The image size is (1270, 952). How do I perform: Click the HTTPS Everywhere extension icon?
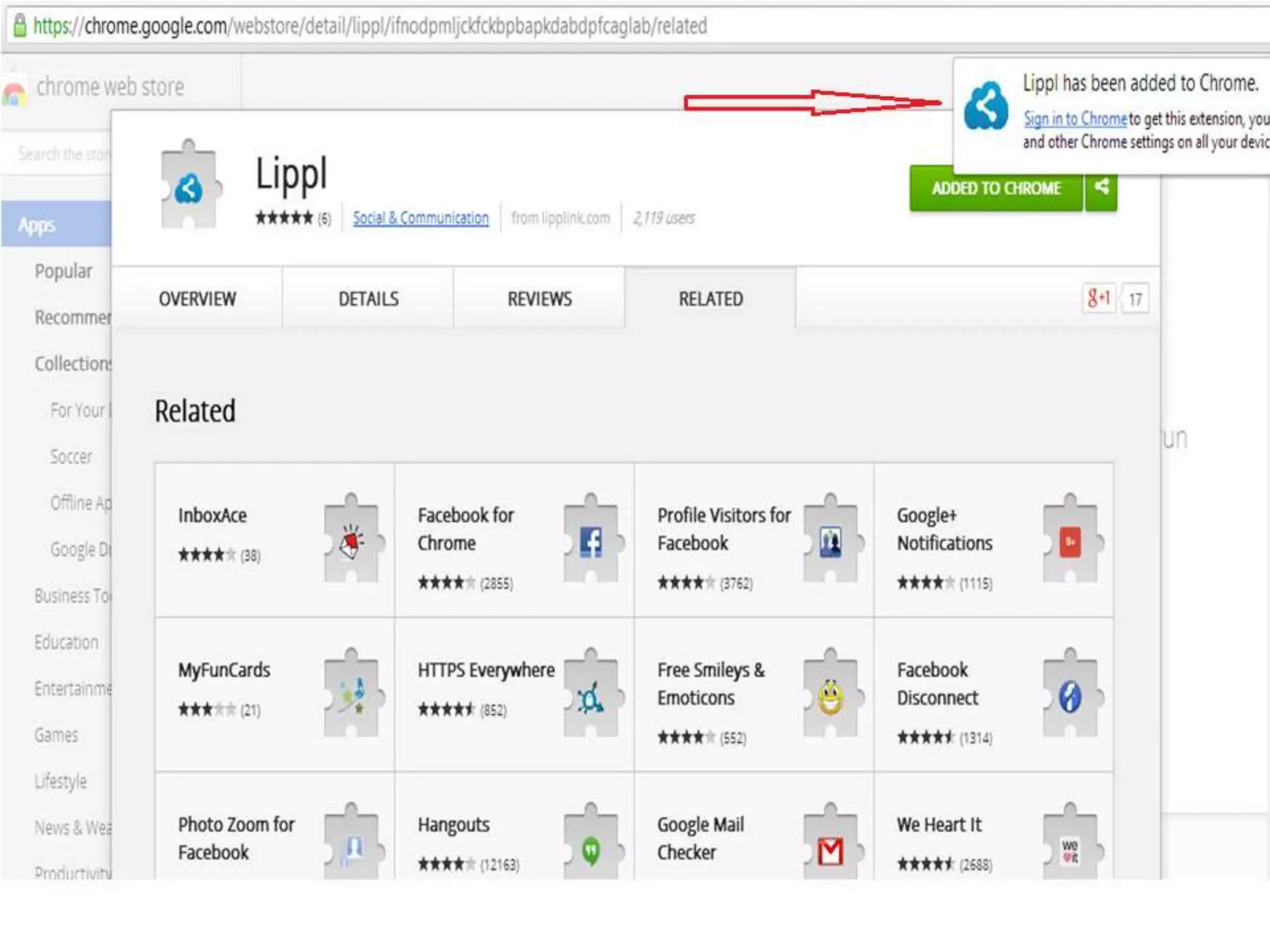coord(591,697)
